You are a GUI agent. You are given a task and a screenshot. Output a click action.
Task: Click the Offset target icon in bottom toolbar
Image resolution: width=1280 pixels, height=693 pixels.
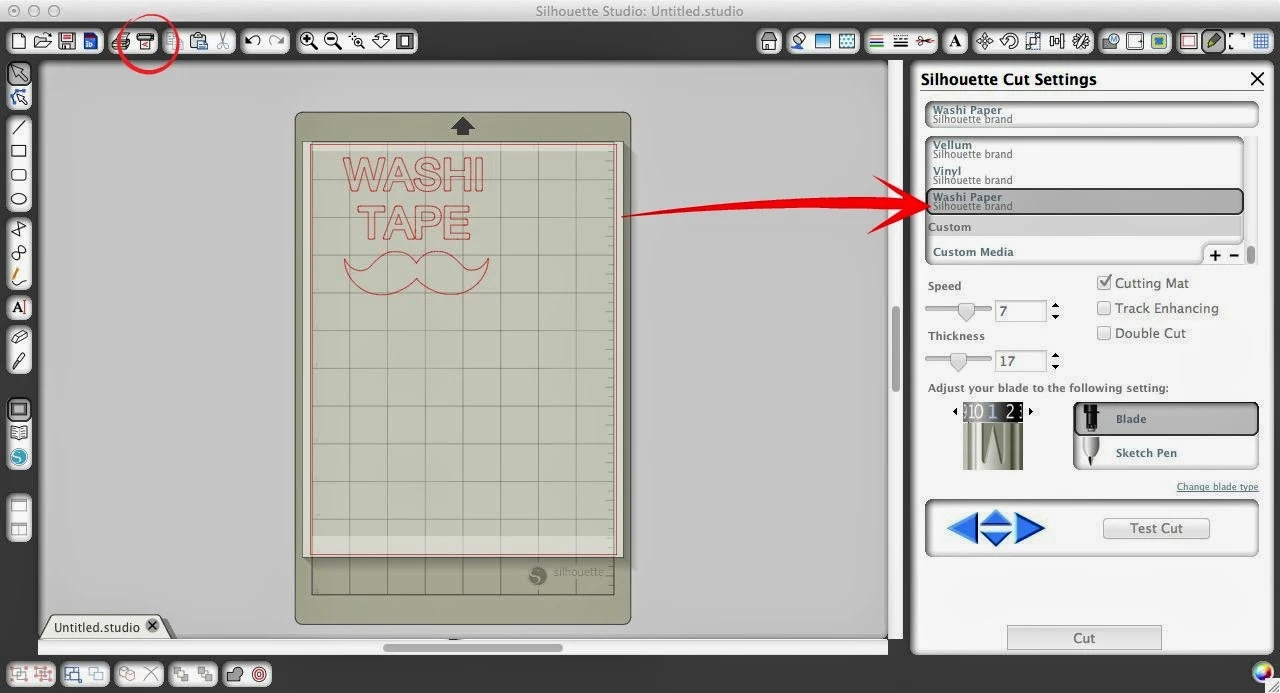coord(259,674)
